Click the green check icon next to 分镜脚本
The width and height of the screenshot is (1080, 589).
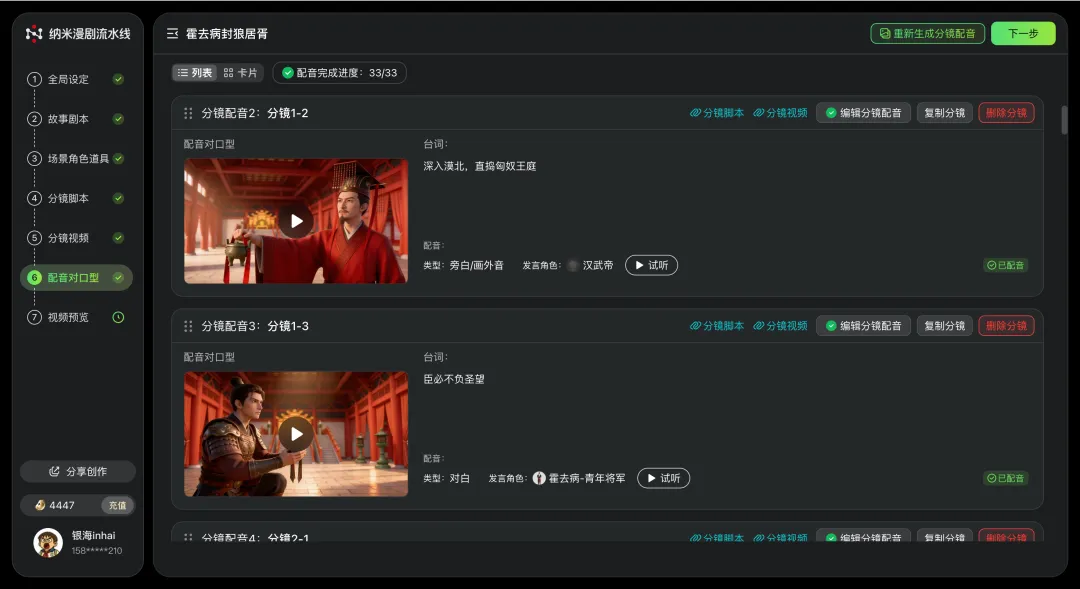tap(118, 198)
